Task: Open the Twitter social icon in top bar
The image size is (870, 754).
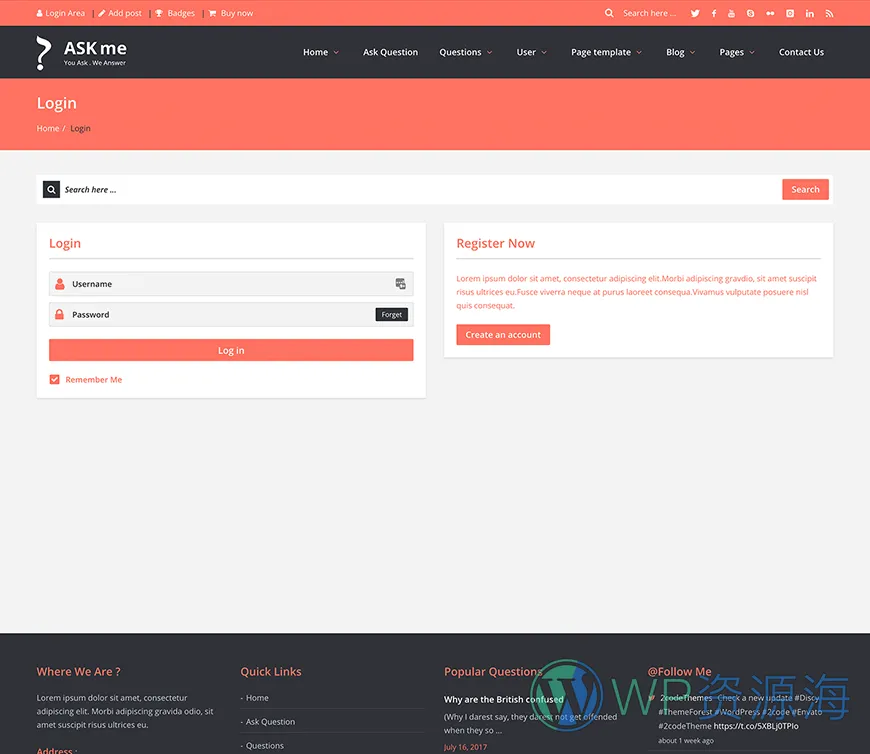Action: point(695,13)
